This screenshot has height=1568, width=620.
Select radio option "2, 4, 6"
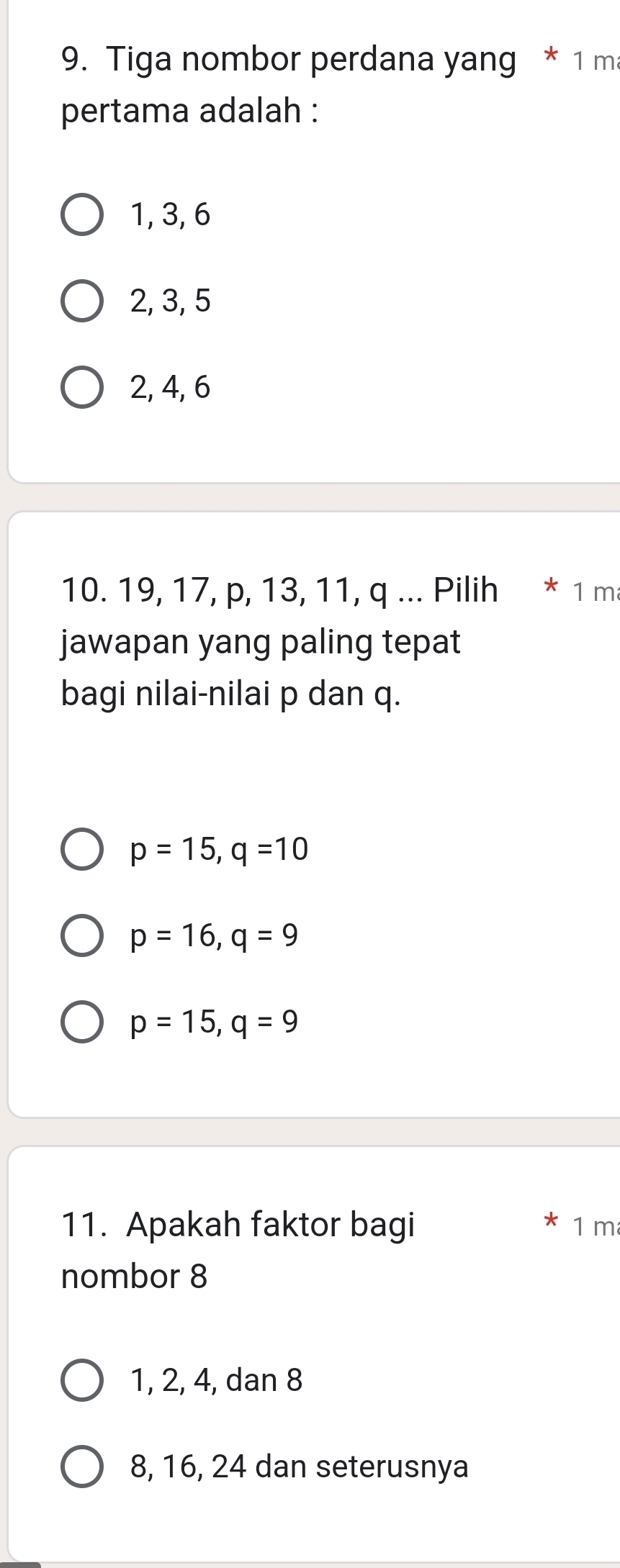point(81,387)
